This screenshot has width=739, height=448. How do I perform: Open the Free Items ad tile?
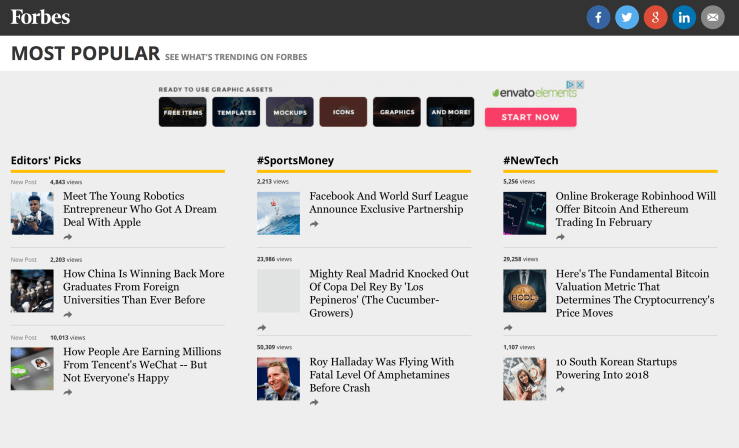coord(182,112)
